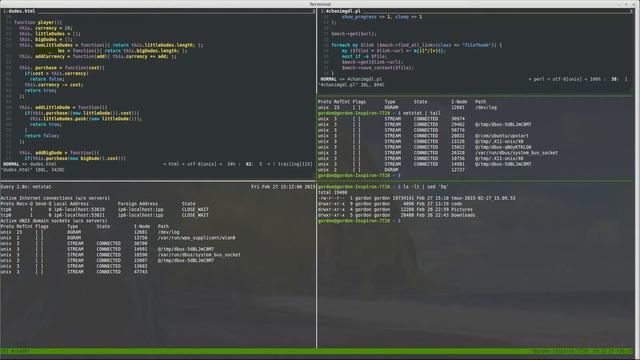
Task: Click empty shell prompt below netstat tail output
Action: (x=359, y=176)
